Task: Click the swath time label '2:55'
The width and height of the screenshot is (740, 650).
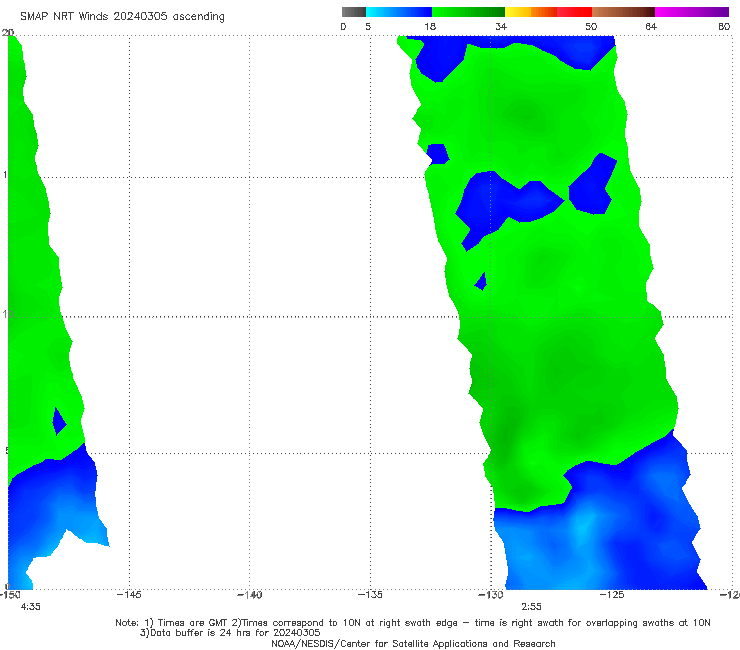Action: [531, 607]
